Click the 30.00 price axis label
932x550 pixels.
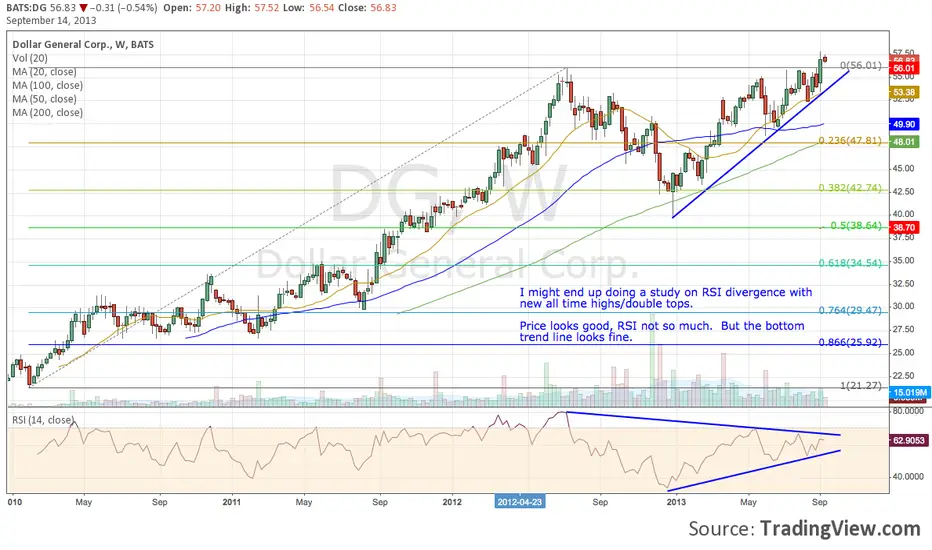(x=903, y=306)
